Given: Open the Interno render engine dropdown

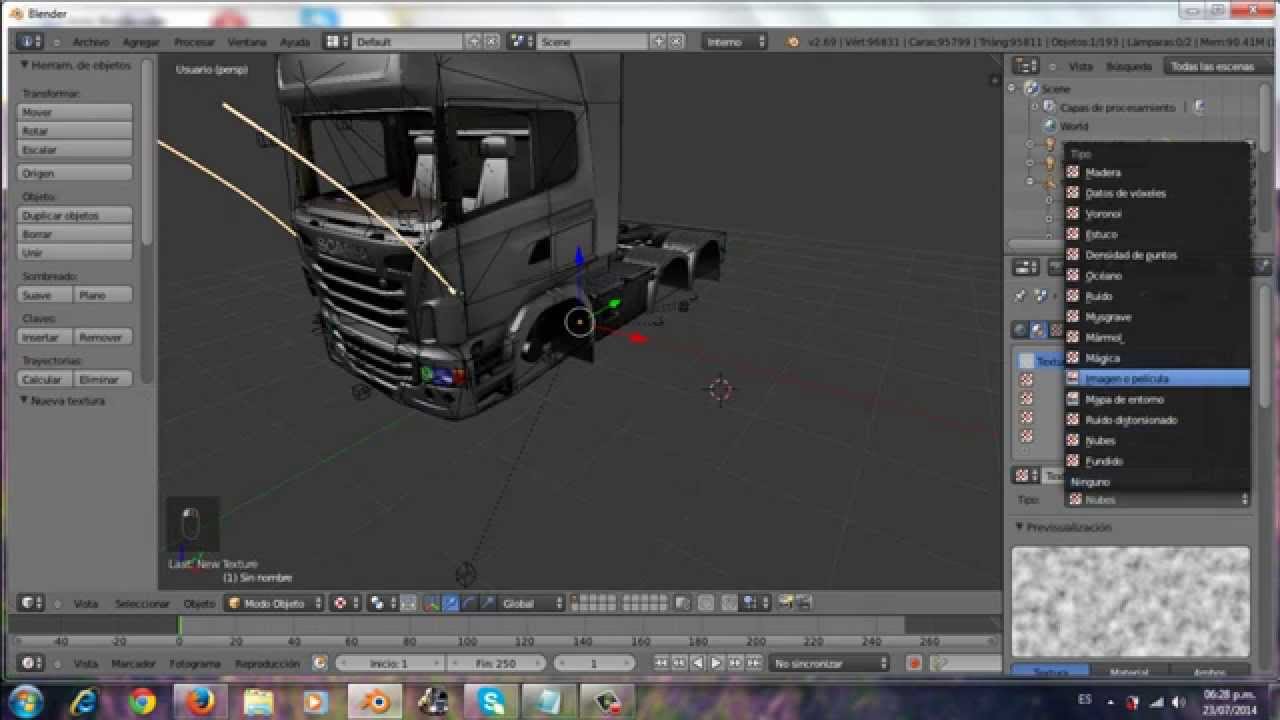Looking at the screenshot, I should coord(735,42).
